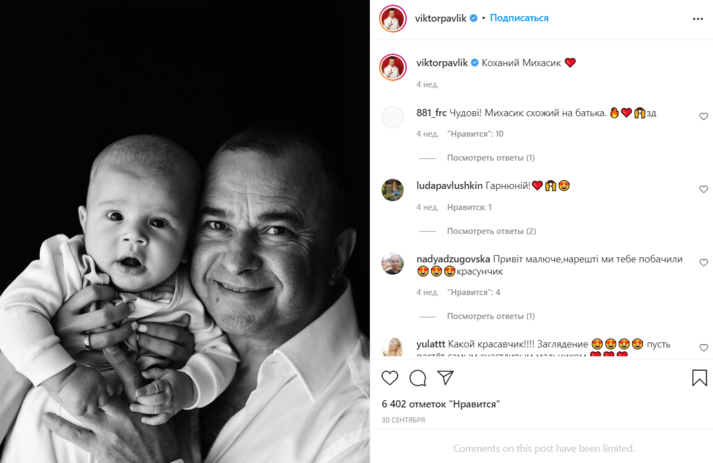
Task: Save post with the bookmark icon
Action: click(699, 377)
